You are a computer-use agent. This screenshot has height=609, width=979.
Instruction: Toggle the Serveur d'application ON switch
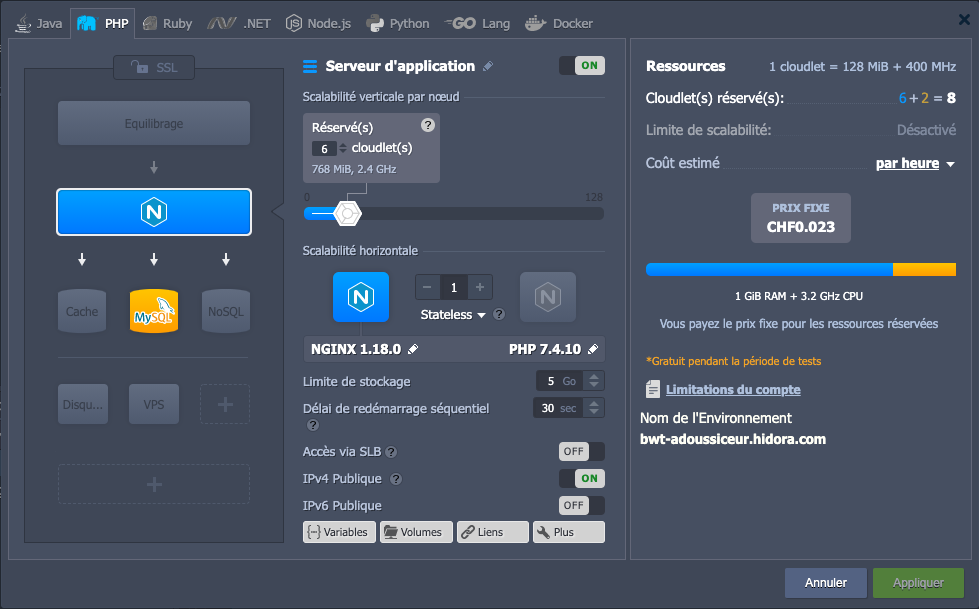coord(582,66)
